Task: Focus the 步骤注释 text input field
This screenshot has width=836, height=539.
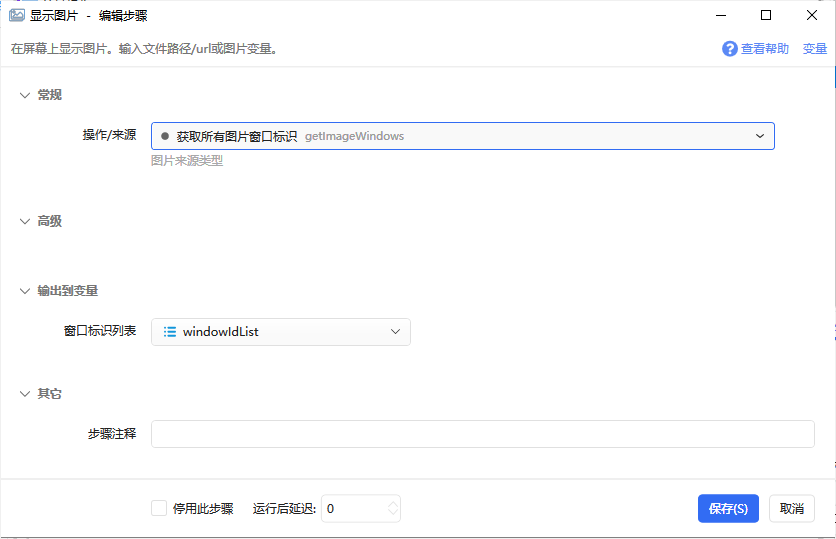Action: click(x=483, y=434)
